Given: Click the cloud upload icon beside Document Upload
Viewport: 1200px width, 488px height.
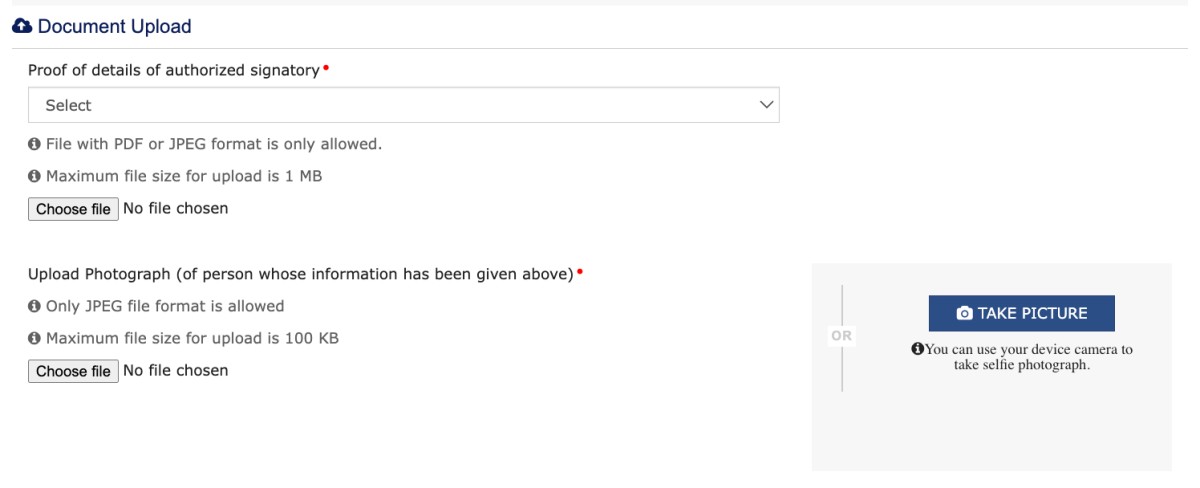Looking at the screenshot, I should 22,26.
